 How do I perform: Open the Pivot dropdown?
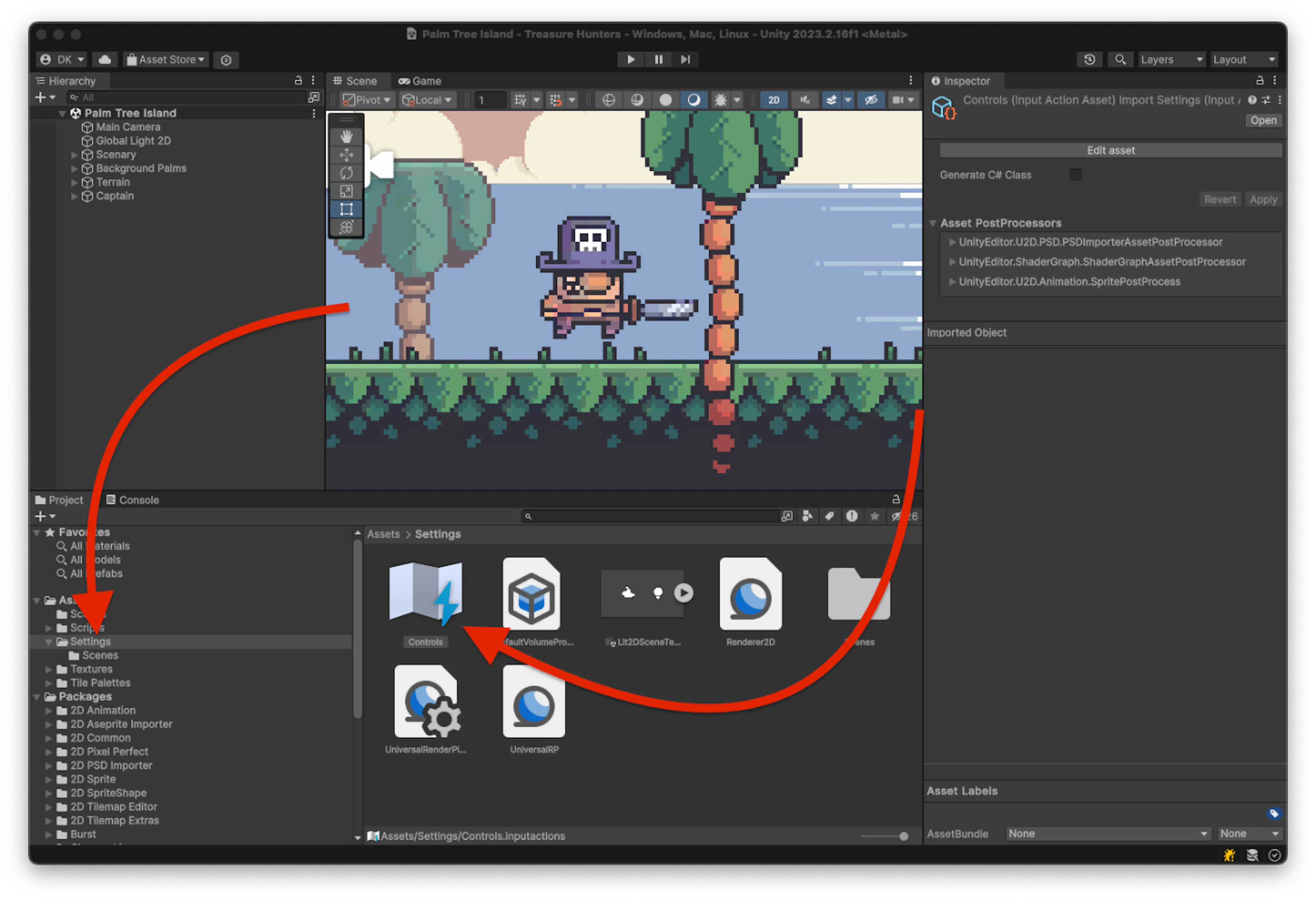[x=367, y=100]
